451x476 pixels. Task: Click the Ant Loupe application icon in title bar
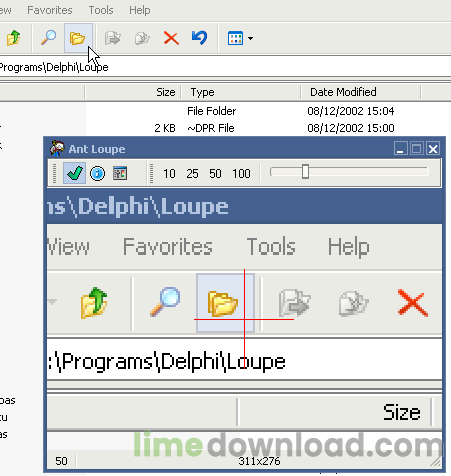pyautogui.click(x=57, y=148)
